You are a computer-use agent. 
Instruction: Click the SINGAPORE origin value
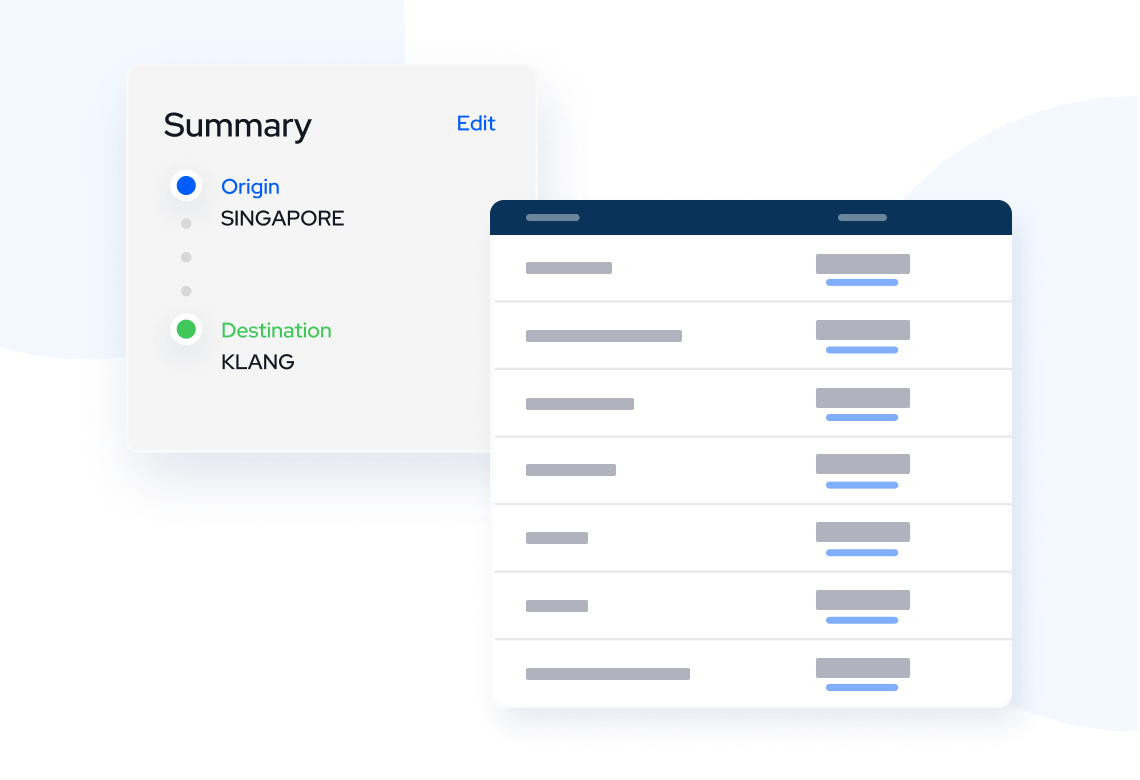[282, 218]
